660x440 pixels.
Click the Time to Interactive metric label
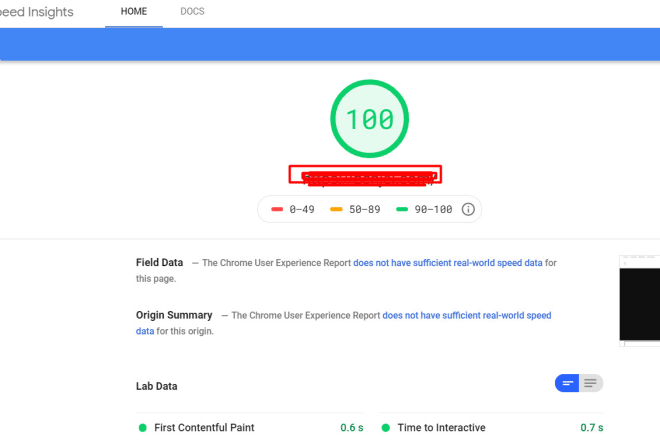point(442,428)
